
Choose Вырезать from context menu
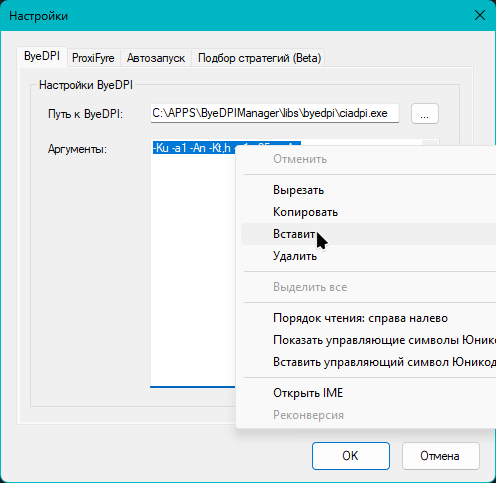(368, 190)
